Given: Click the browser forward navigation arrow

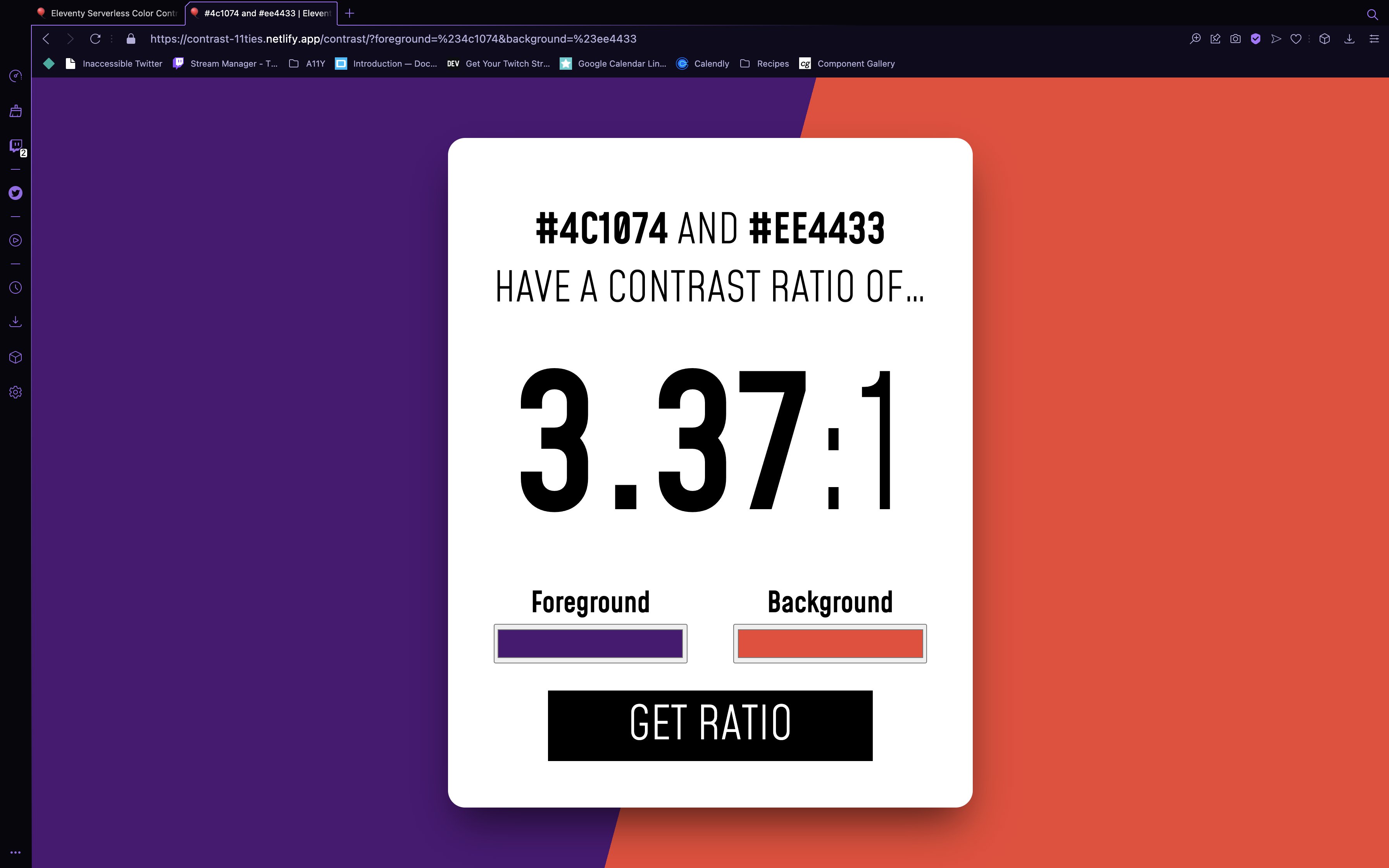Looking at the screenshot, I should [x=69, y=38].
